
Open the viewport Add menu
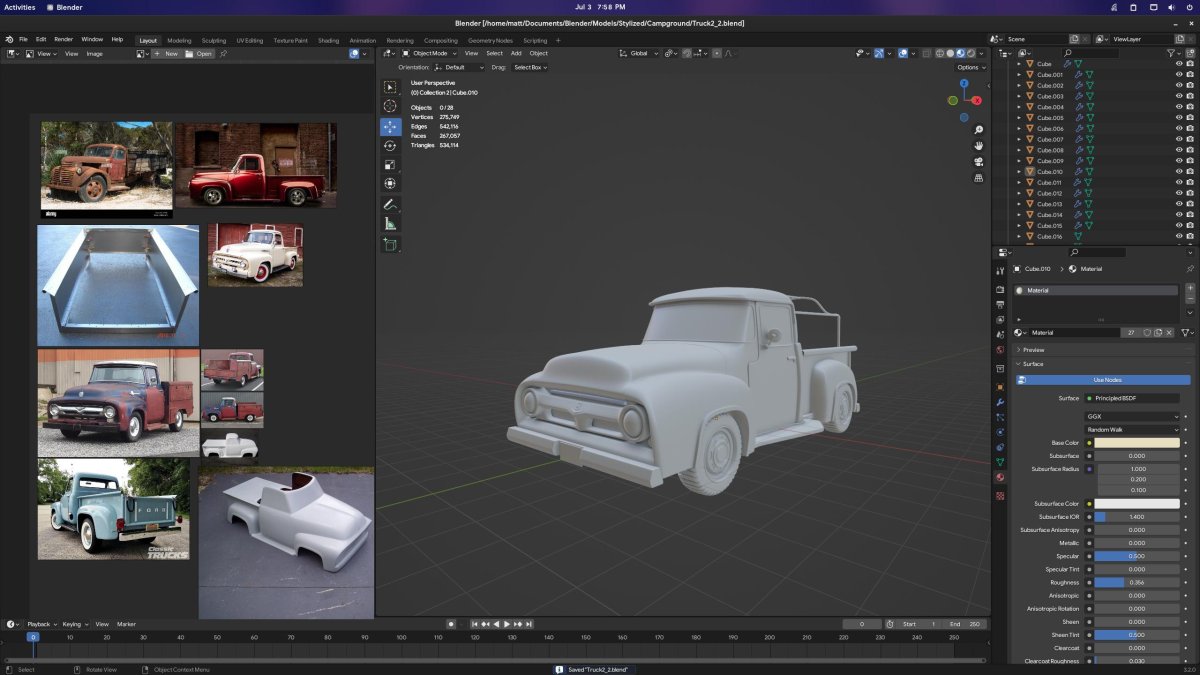click(x=516, y=53)
